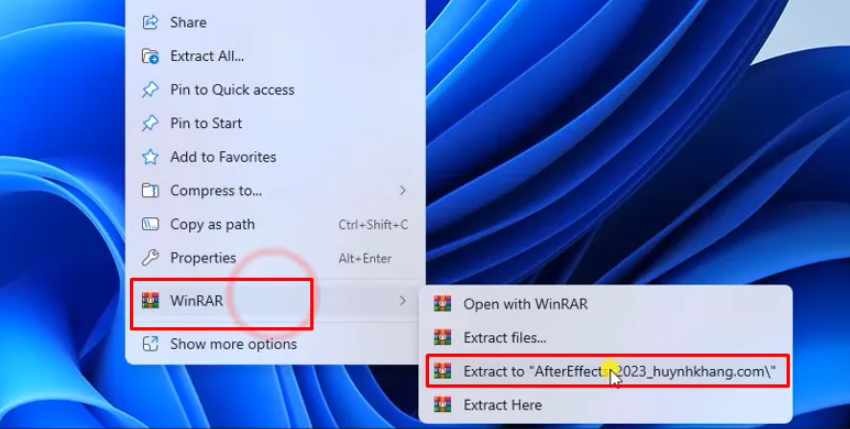This screenshot has width=850, height=429.
Task: Click the Copy as path icon
Action: 150,224
